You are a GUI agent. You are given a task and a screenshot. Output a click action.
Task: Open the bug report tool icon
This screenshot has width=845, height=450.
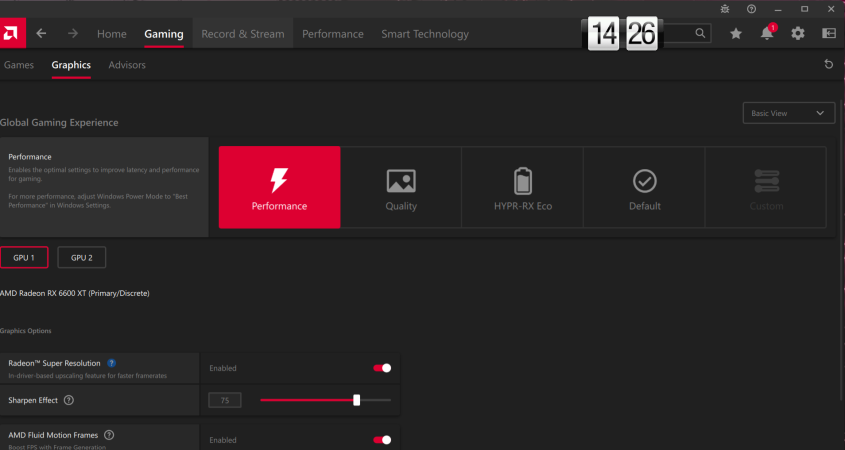[725, 9]
